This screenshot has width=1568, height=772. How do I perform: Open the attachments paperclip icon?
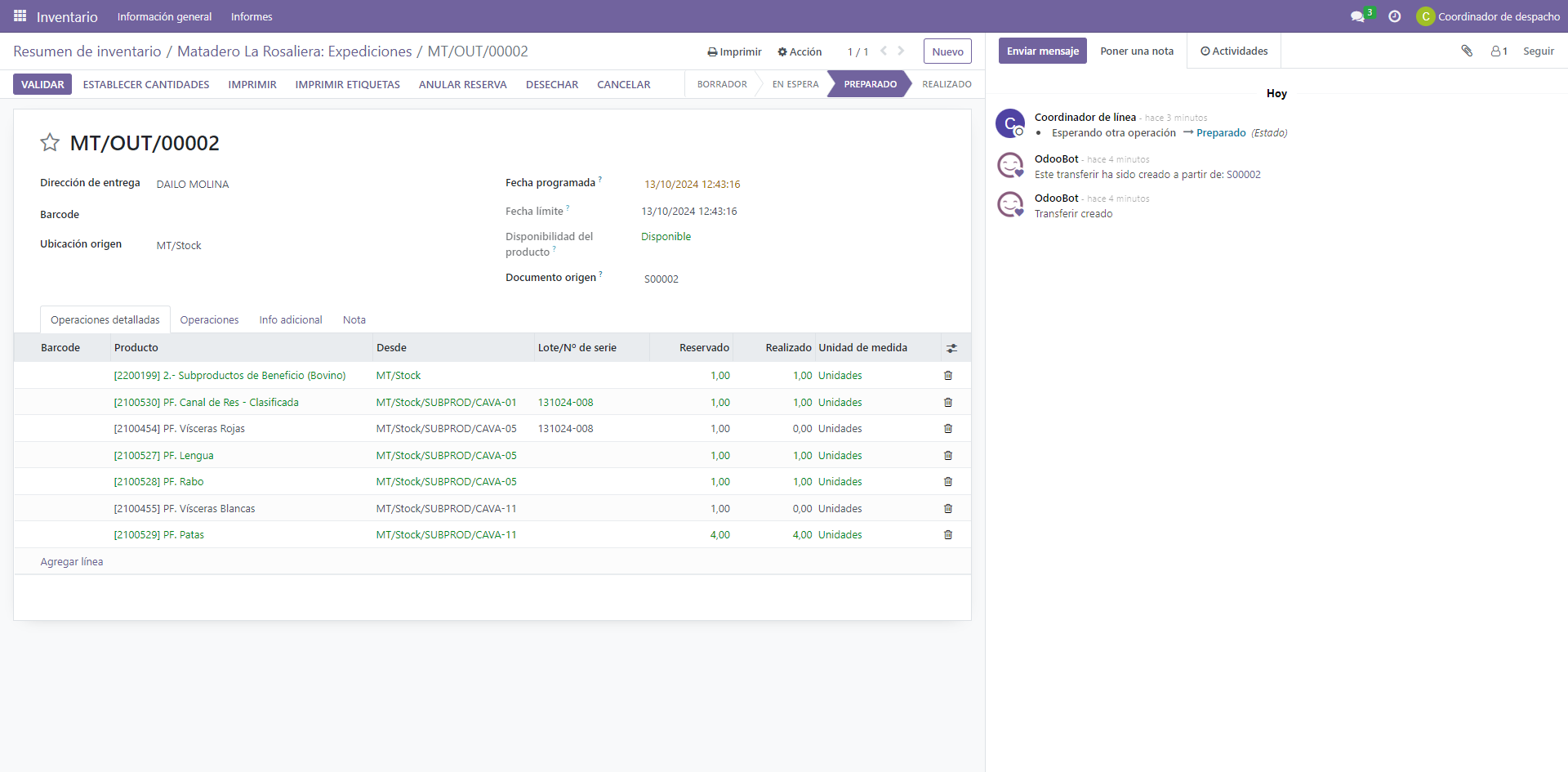[x=1467, y=51]
